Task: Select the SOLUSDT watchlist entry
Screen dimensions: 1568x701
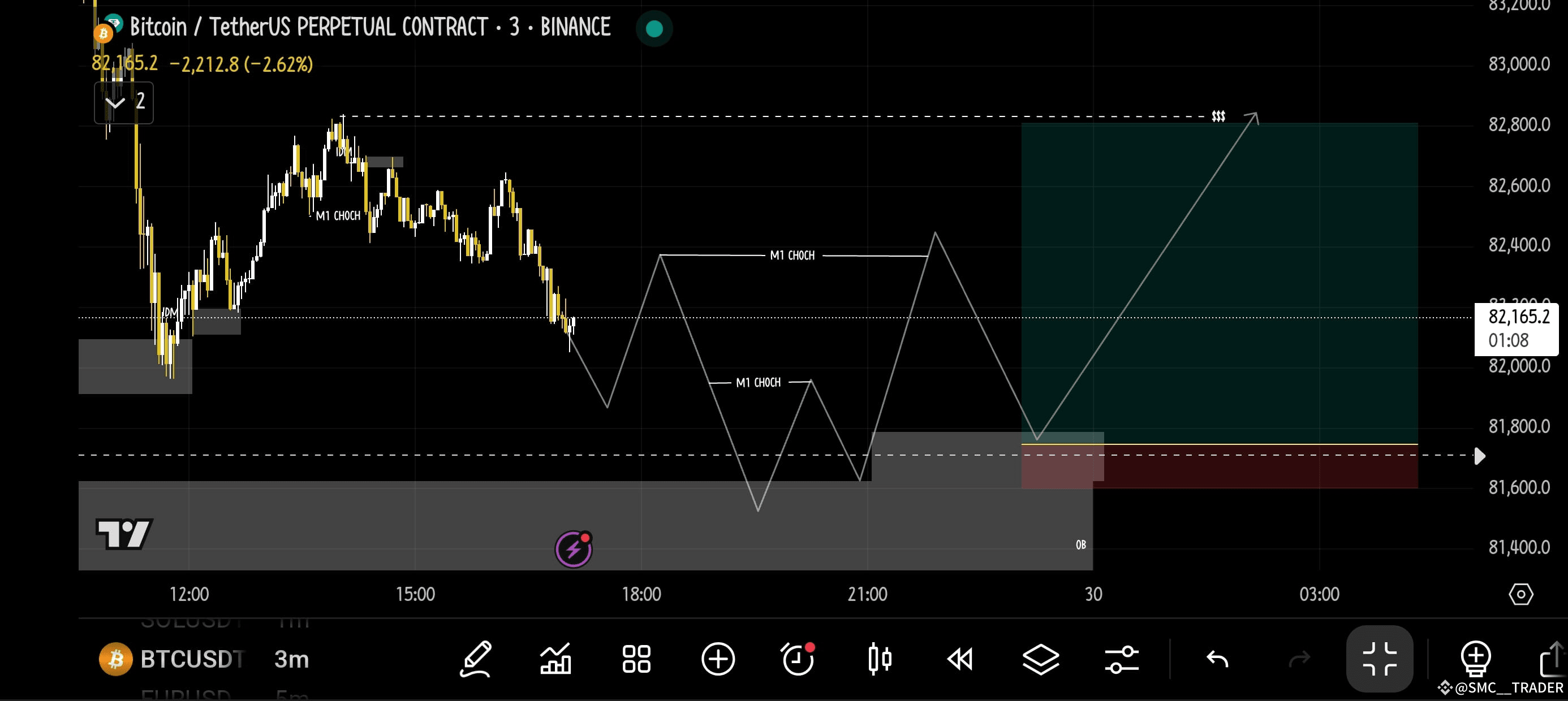Action: [189, 621]
